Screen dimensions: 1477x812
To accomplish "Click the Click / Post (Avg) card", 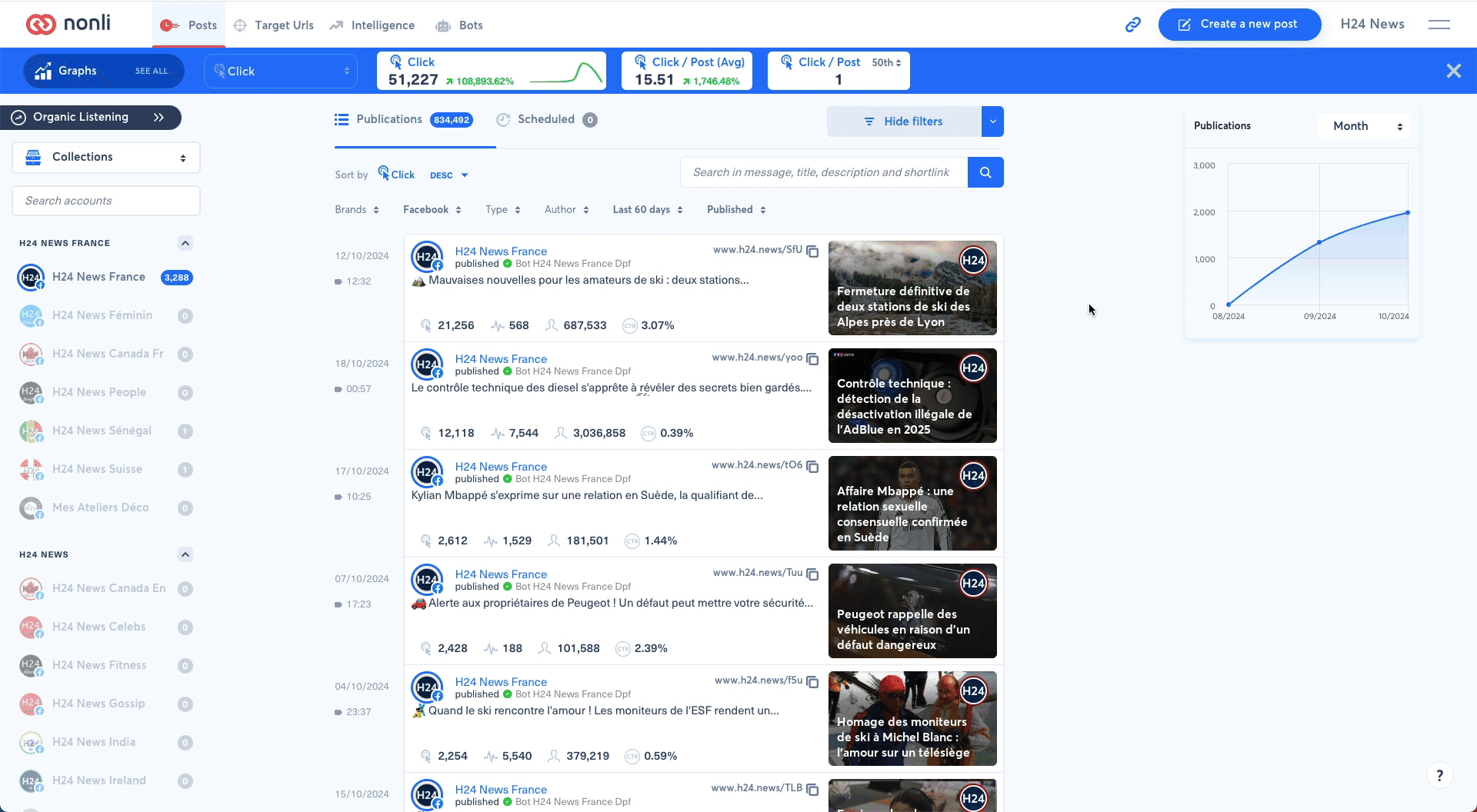I will (x=687, y=71).
